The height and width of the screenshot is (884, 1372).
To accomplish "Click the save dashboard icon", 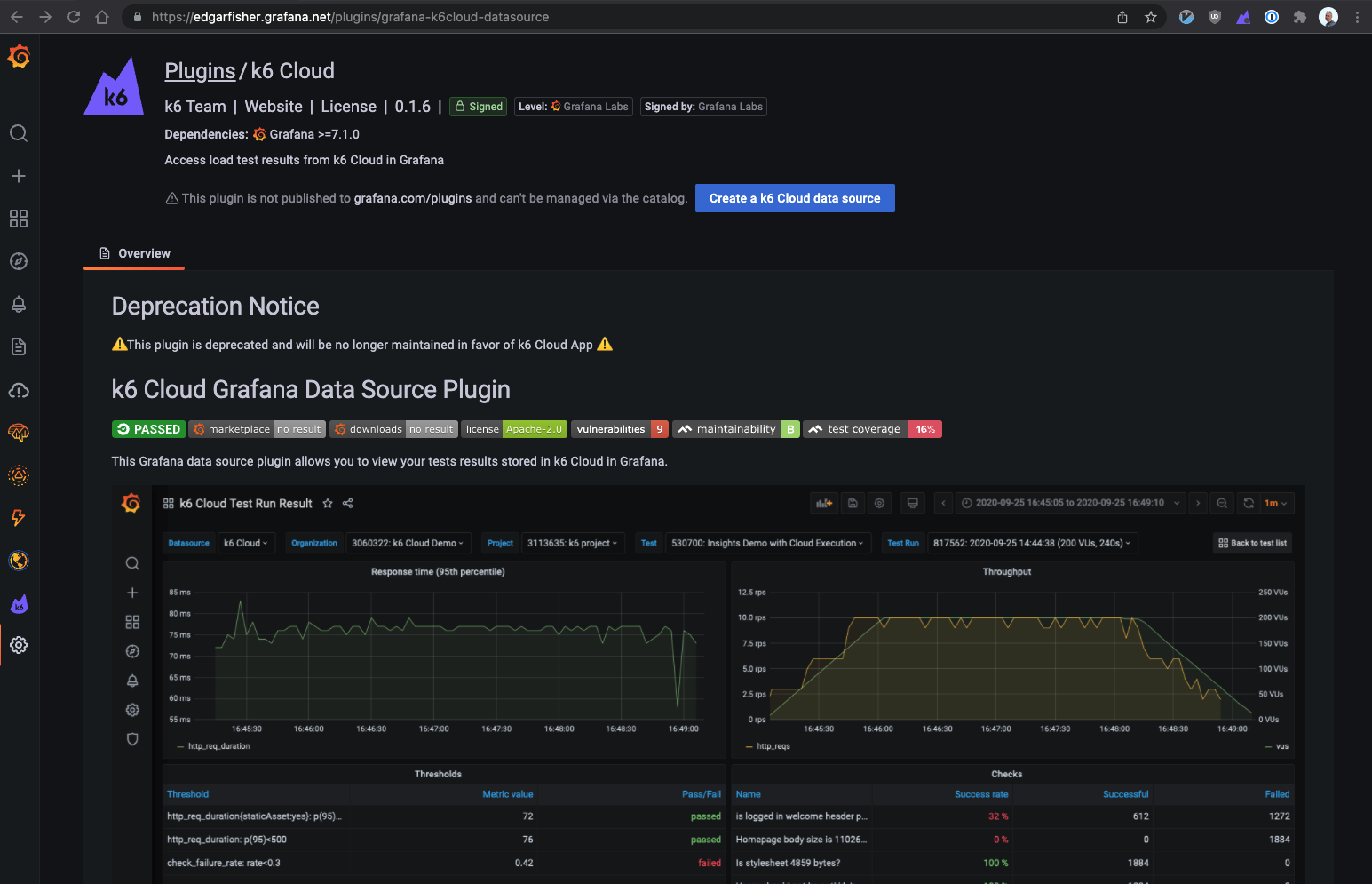I will (x=853, y=503).
